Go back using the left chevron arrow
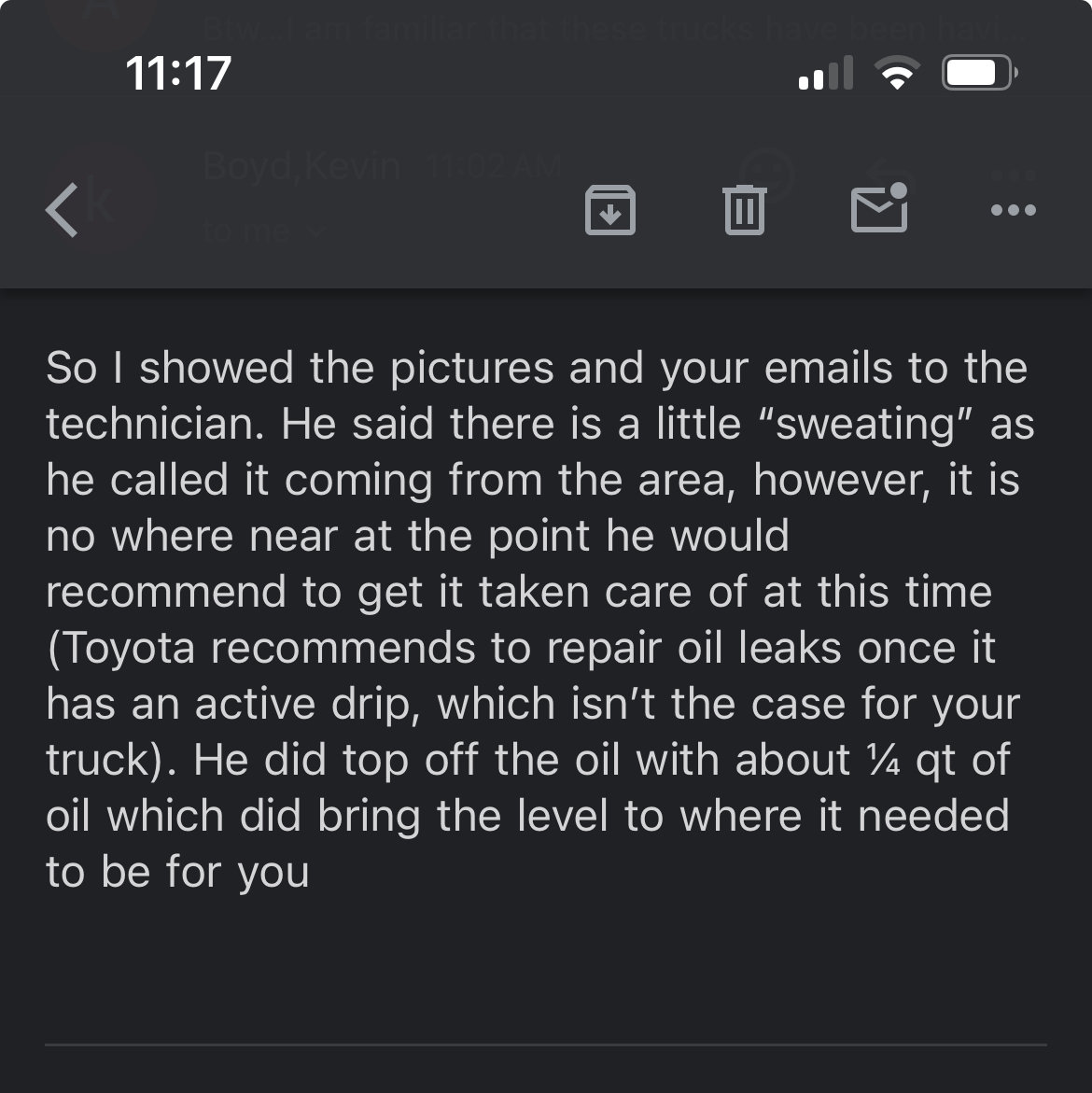 62,211
